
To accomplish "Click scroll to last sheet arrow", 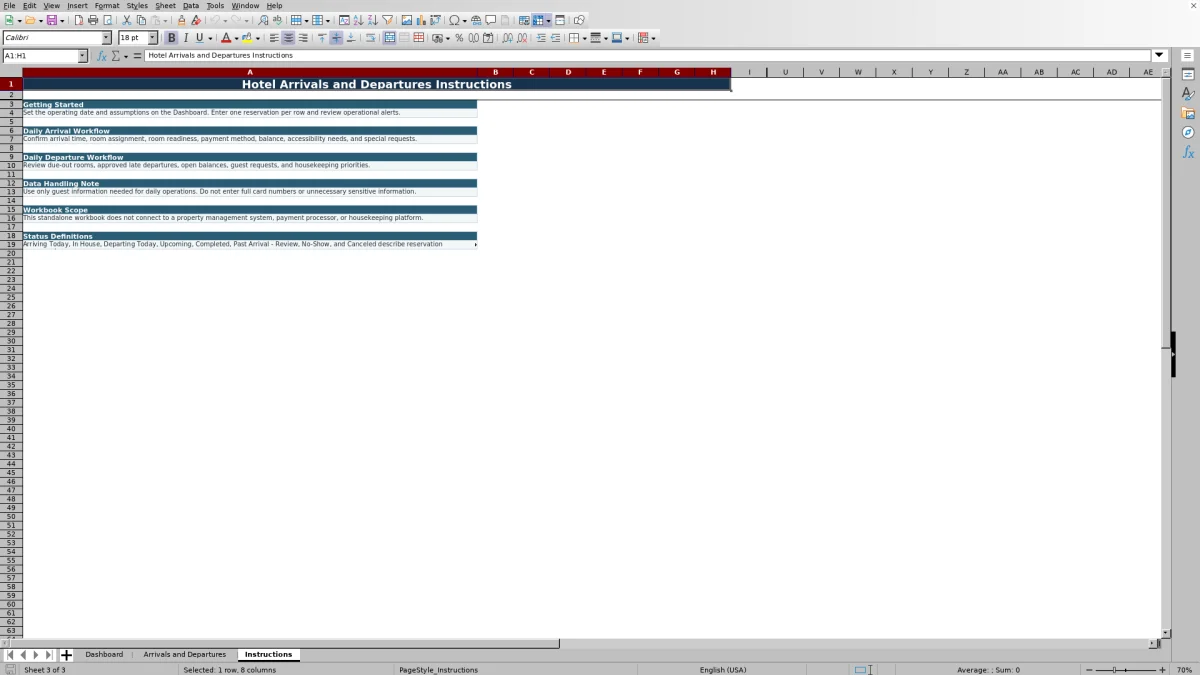I will pos(49,655).
